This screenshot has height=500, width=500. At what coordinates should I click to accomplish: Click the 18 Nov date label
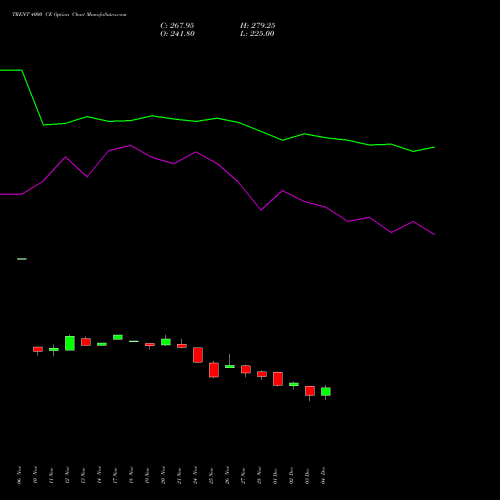pyautogui.click(x=131, y=475)
